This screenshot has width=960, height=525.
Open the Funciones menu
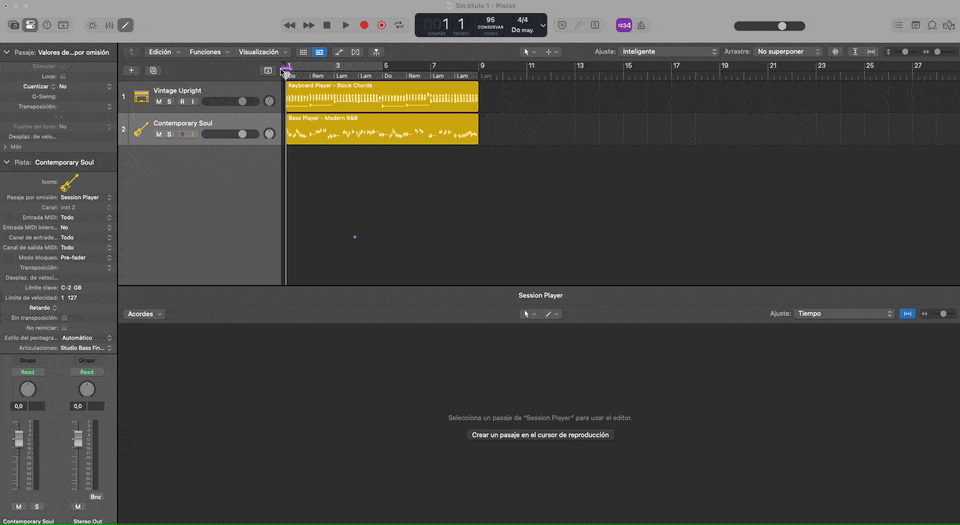(x=209, y=52)
